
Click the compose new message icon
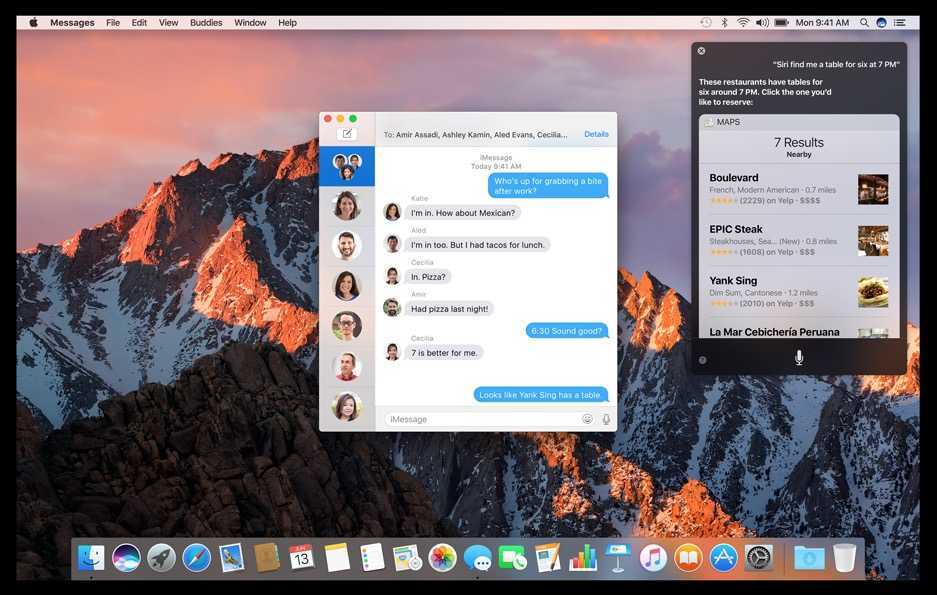tap(347, 134)
